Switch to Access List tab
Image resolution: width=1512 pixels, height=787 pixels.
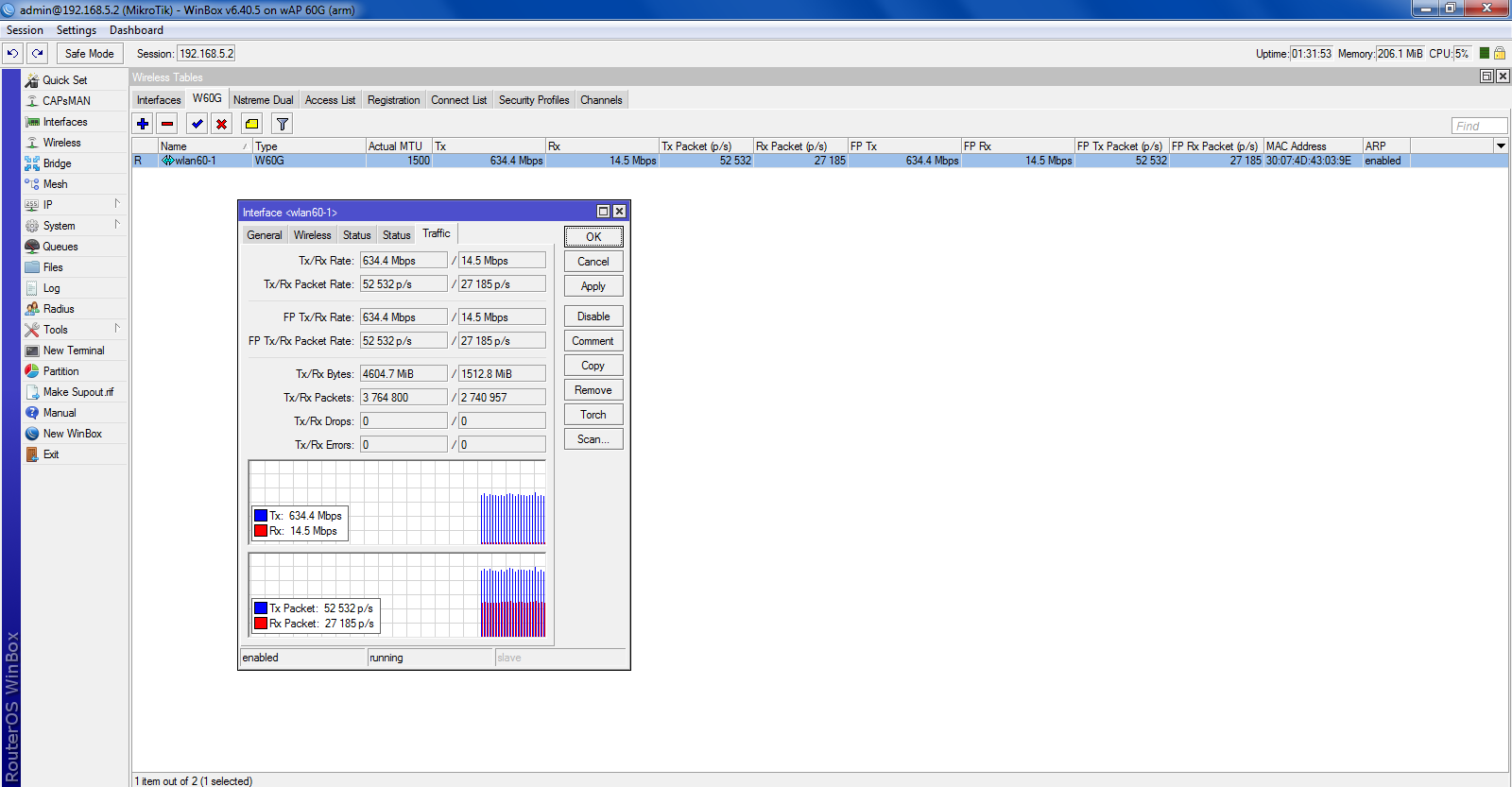coord(330,100)
